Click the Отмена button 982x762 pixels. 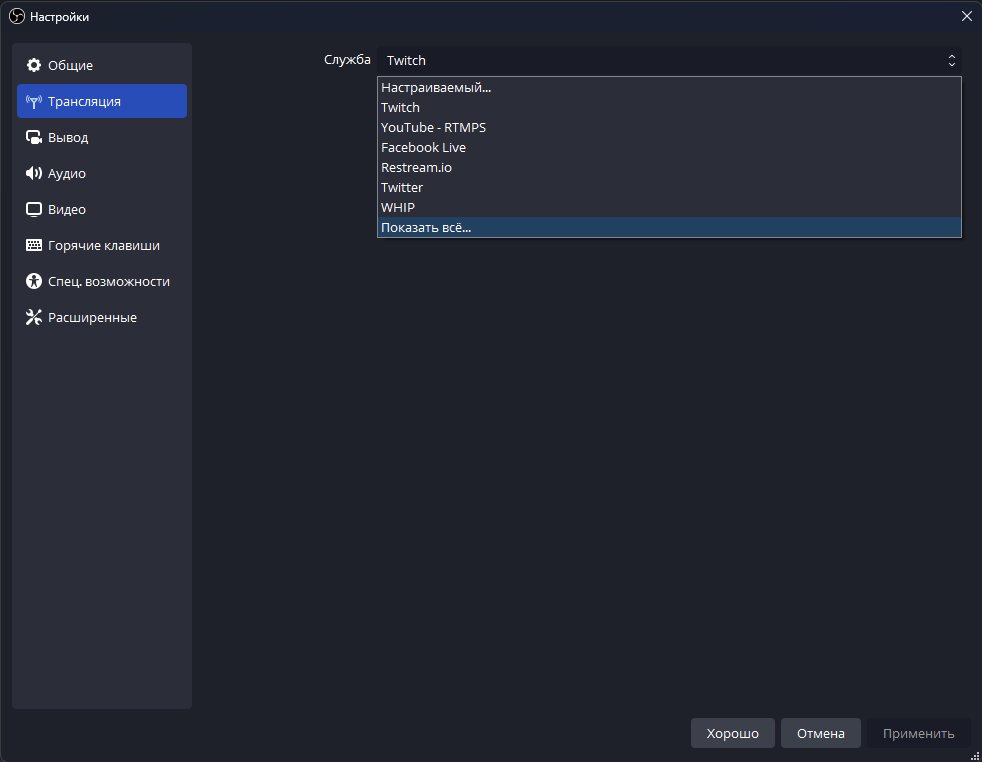point(820,733)
